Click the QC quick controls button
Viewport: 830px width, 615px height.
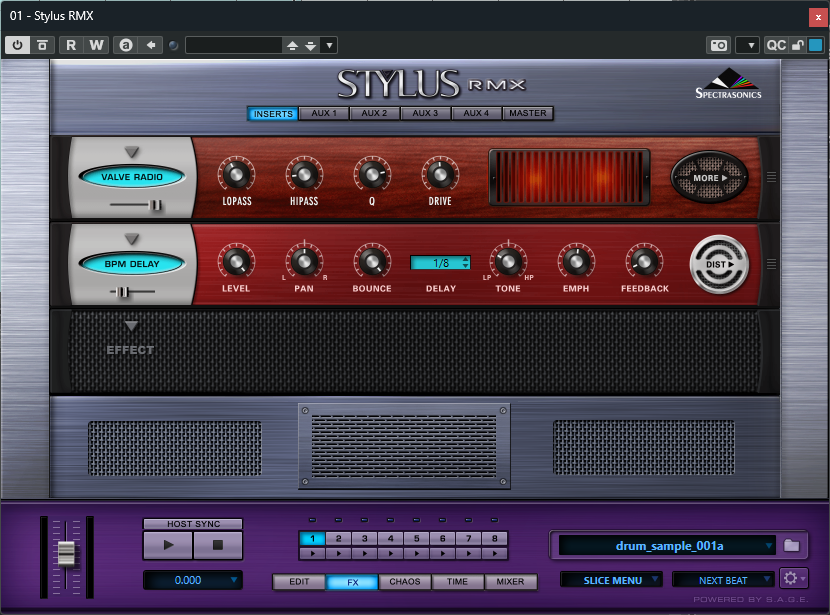point(776,45)
